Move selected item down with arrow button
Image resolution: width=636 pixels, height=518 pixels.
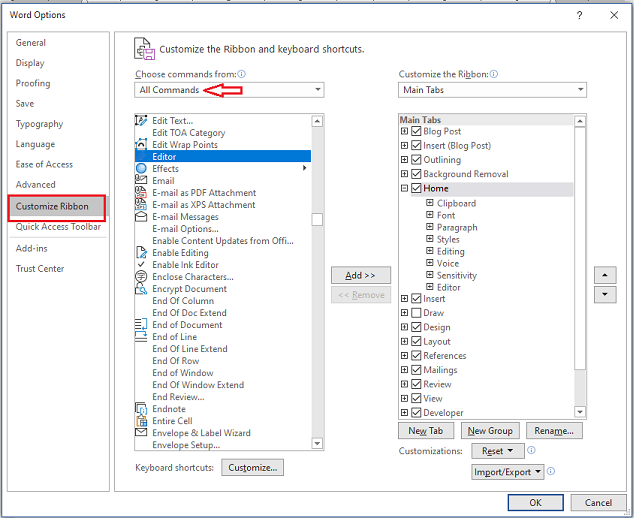pos(605,294)
